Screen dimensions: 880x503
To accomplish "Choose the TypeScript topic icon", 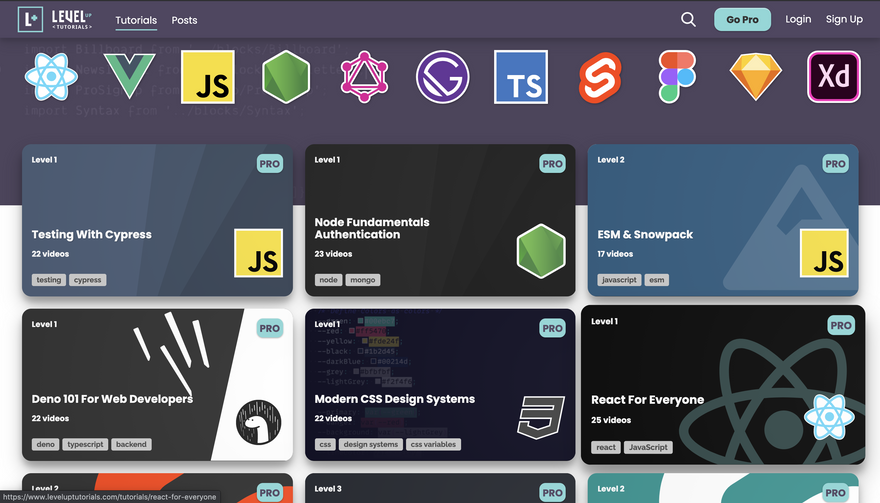I will click(x=521, y=77).
